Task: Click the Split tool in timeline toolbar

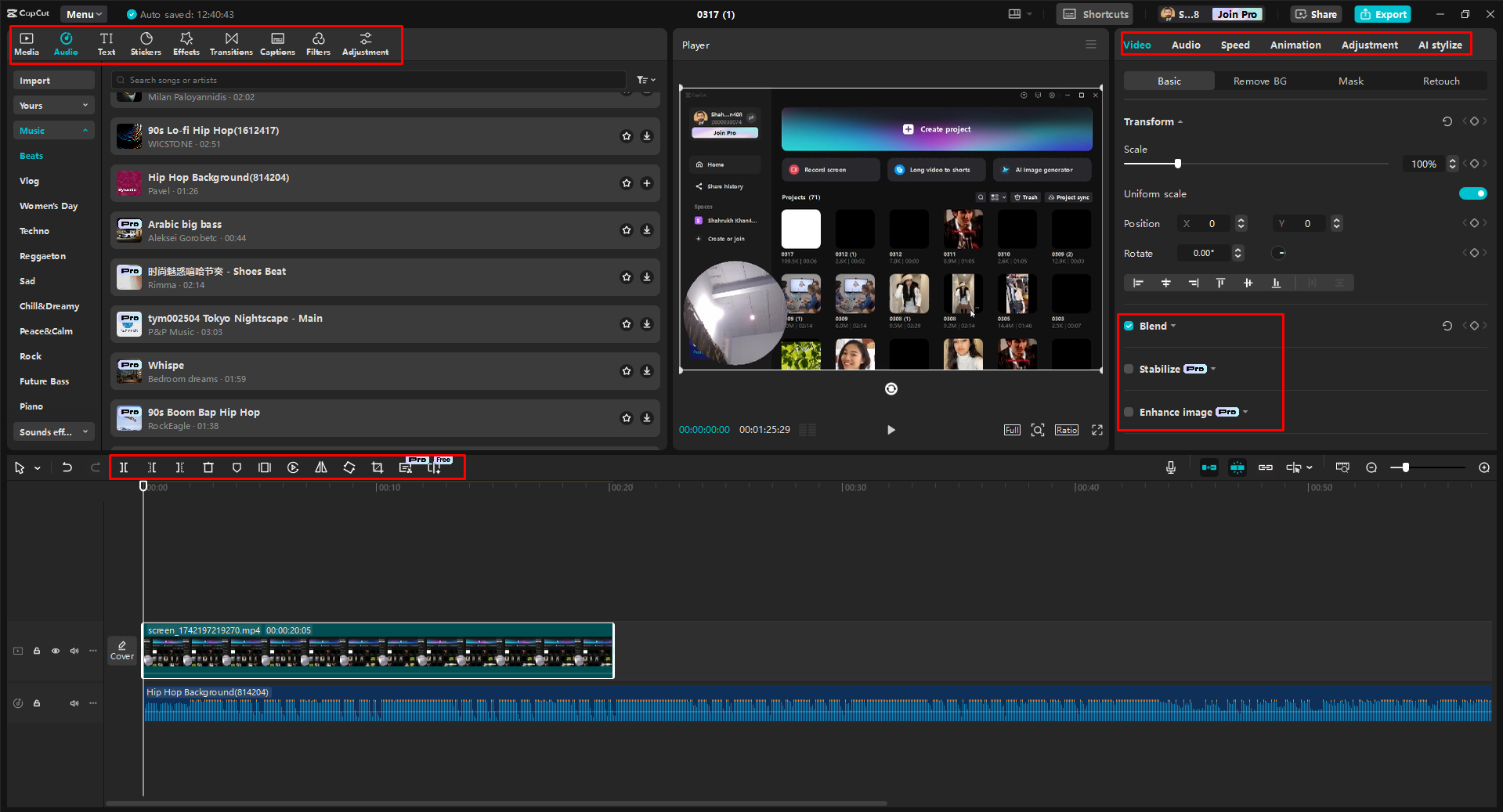Action: [124, 467]
